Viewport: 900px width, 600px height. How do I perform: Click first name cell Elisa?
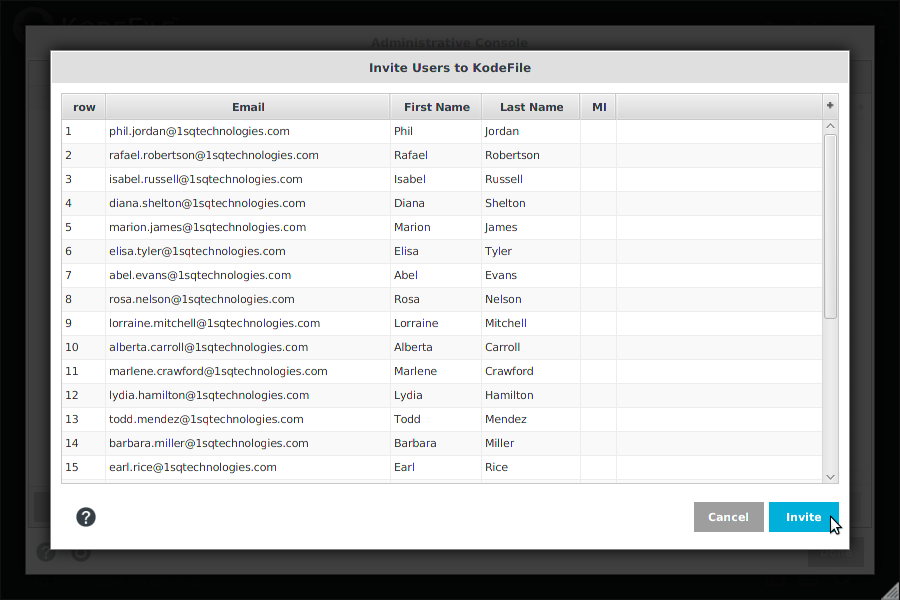click(x=436, y=251)
